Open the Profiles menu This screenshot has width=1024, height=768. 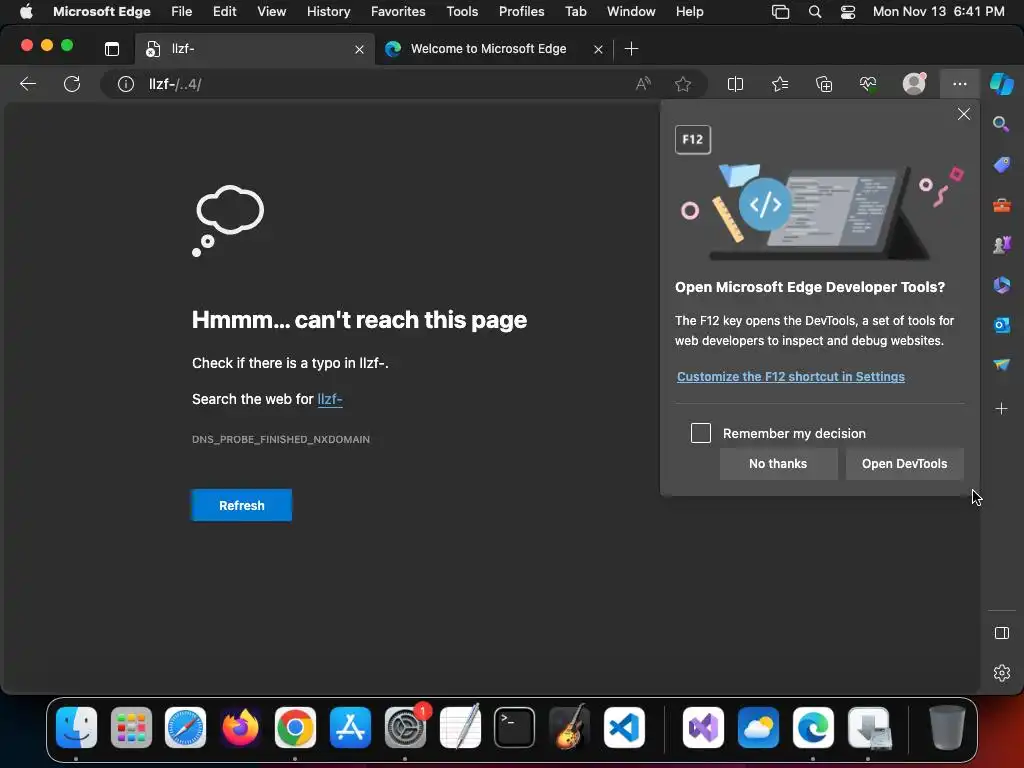(522, 11)
